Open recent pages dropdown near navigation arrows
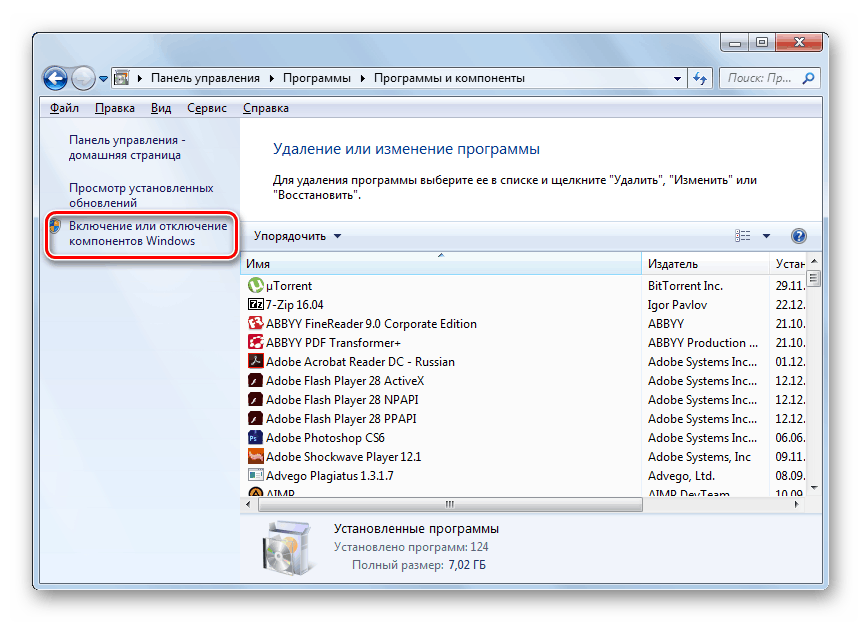The height and width of the screenshot is (623, 862). tap(103, 79)
